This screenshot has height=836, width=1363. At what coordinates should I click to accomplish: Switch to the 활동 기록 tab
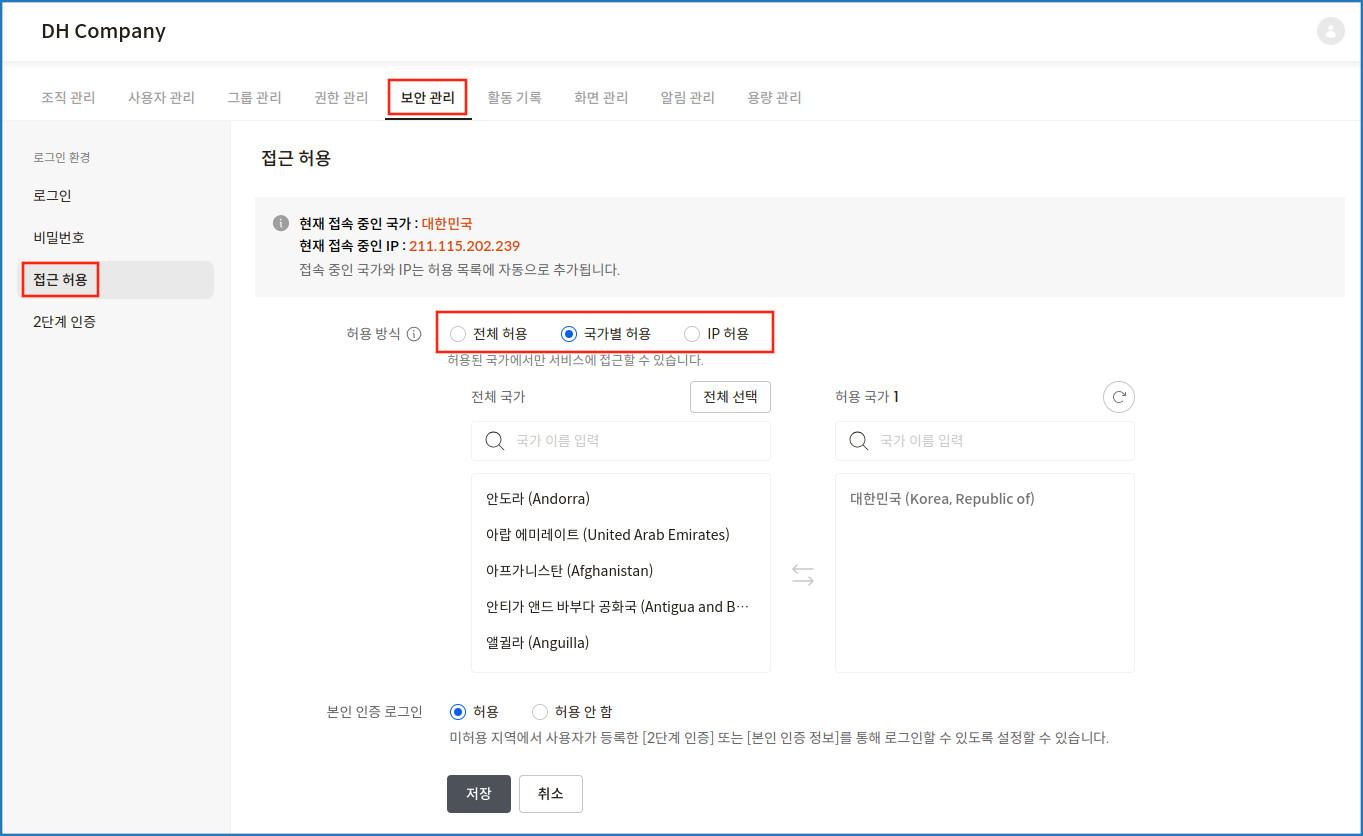514,98
